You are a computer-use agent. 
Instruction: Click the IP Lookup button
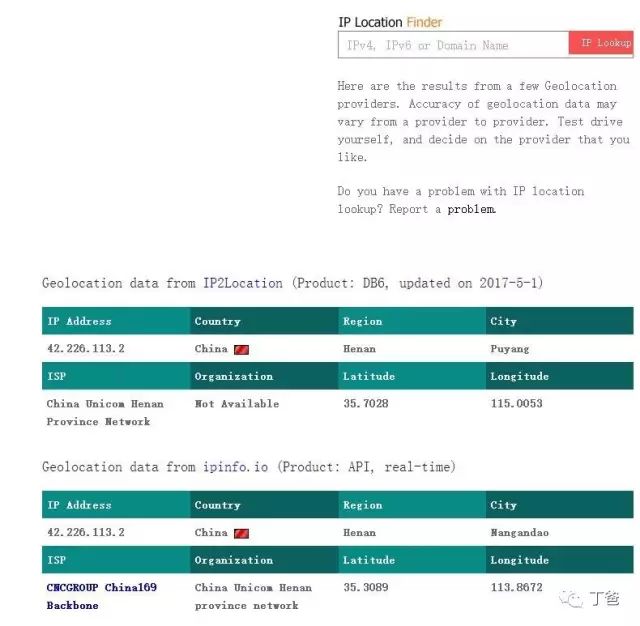[x=602, y=43]
